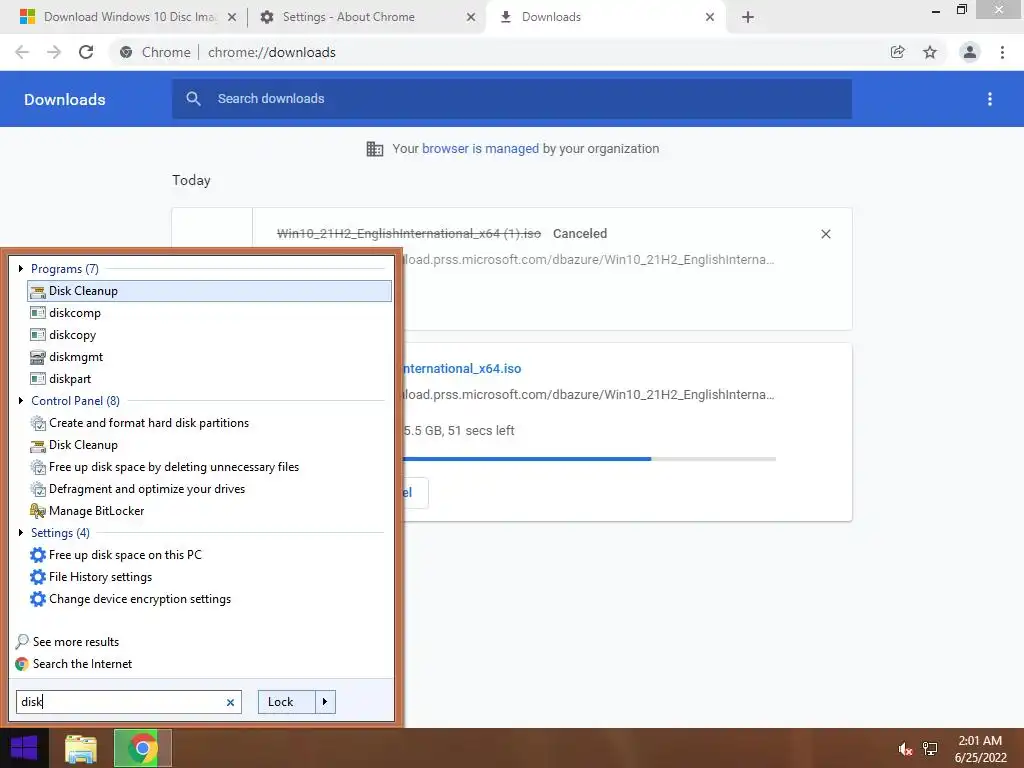Image resolution: width=1024 pixels, height=768 pixels.
Task: Bookmark this page with the star icon
Action: tap(930, 52)
